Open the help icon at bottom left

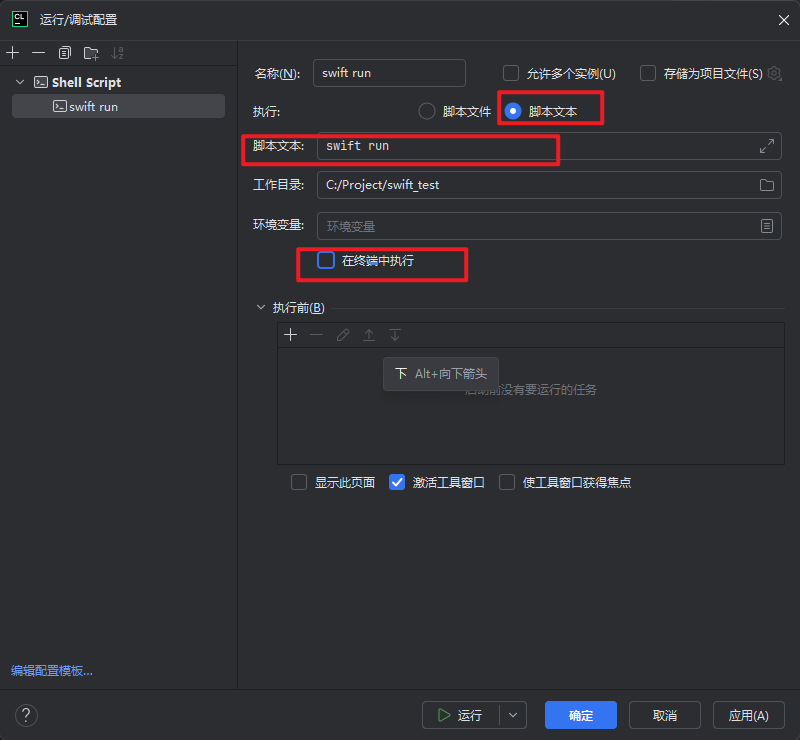tap(26, 715)
